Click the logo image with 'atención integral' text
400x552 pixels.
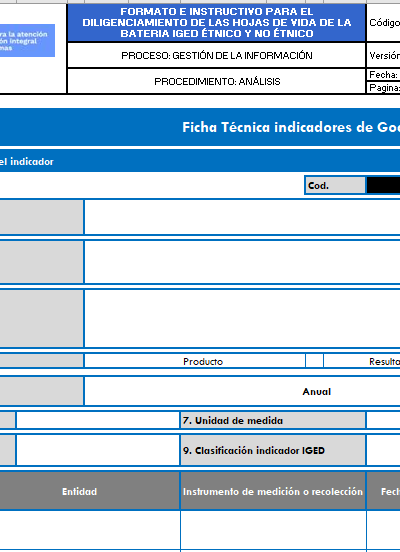tap(27, 40)
